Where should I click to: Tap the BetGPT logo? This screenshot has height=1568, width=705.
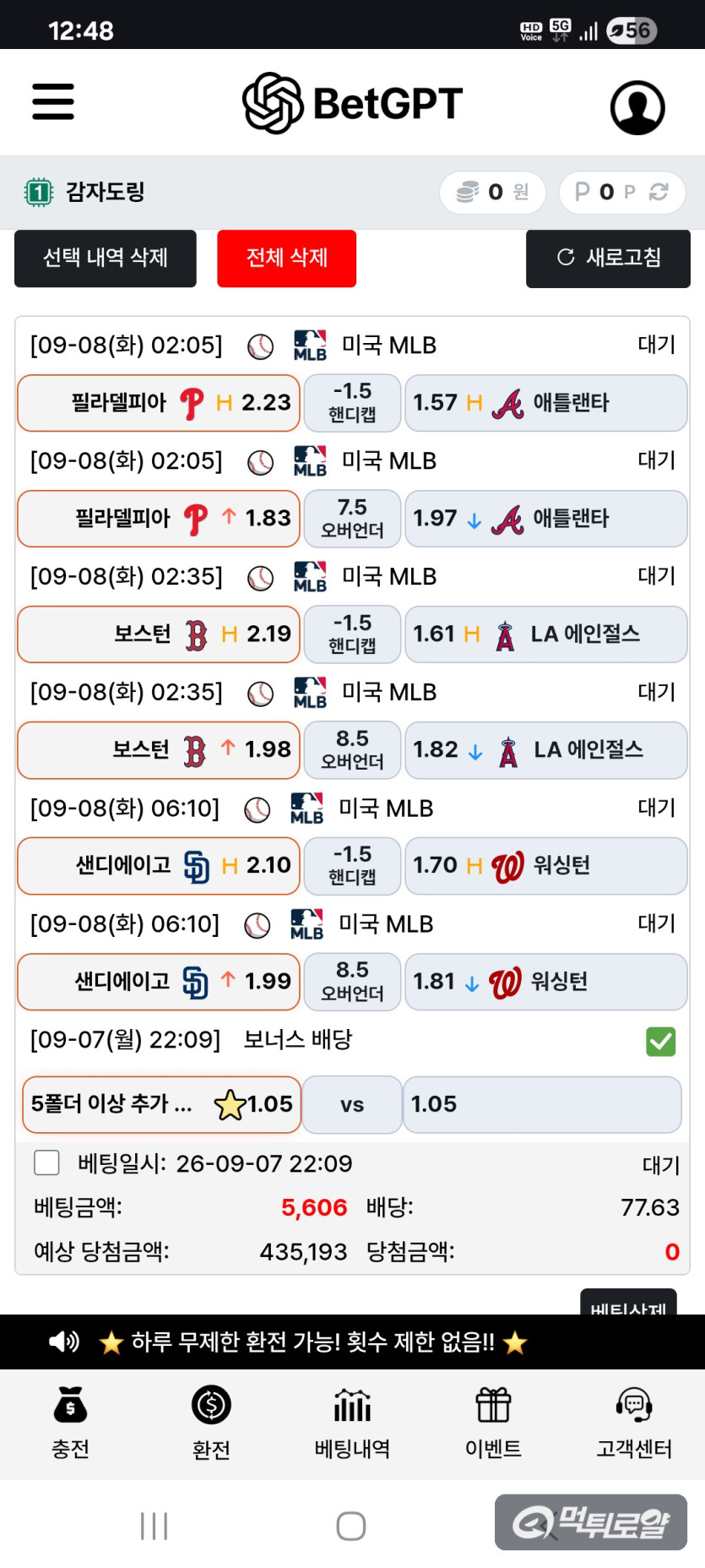click(x=352, y=103)
